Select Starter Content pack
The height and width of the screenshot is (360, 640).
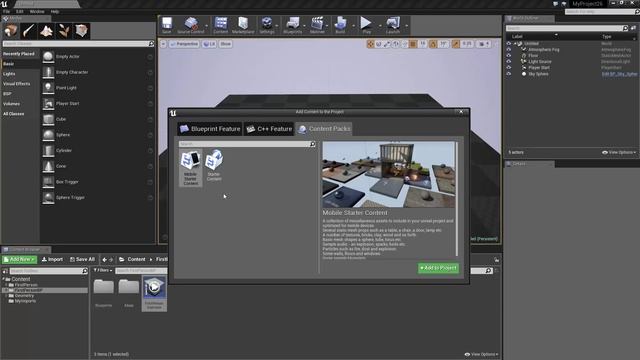click(214, 165)
